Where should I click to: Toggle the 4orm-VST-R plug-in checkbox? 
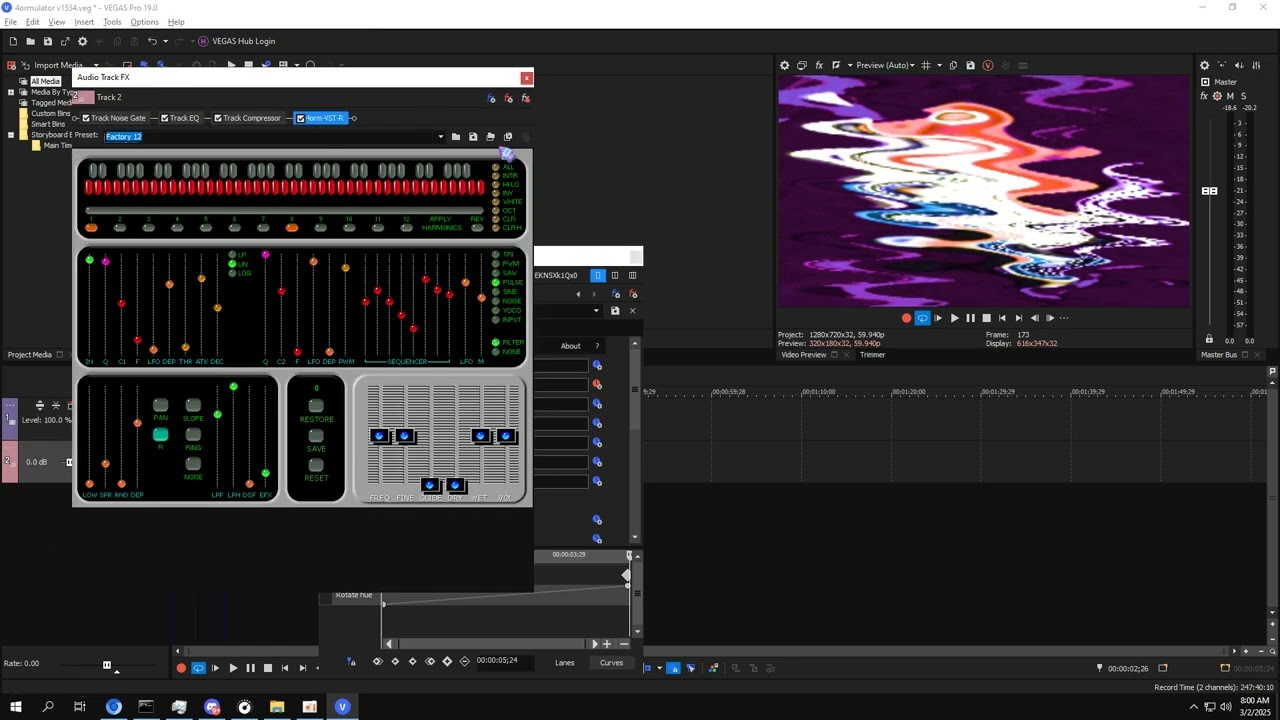300,118
